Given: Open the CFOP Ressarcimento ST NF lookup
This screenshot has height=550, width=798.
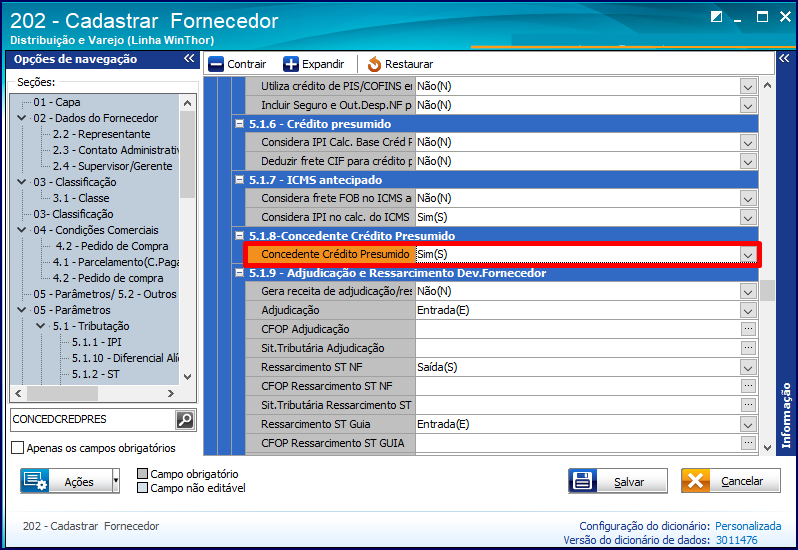Looking at the screenshot, I should pos(748,386).
